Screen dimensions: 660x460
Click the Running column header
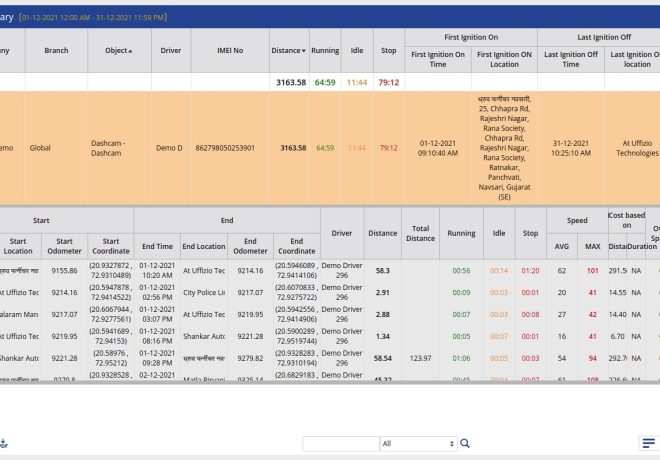click(325, 50)
